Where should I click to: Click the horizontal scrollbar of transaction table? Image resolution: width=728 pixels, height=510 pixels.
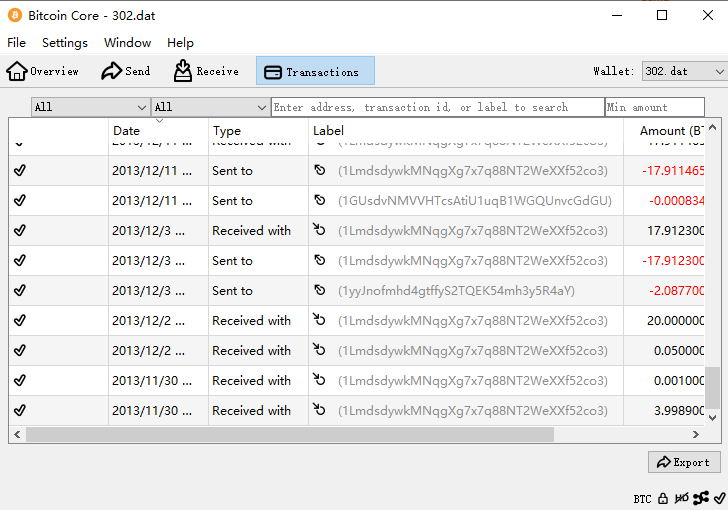290,434
